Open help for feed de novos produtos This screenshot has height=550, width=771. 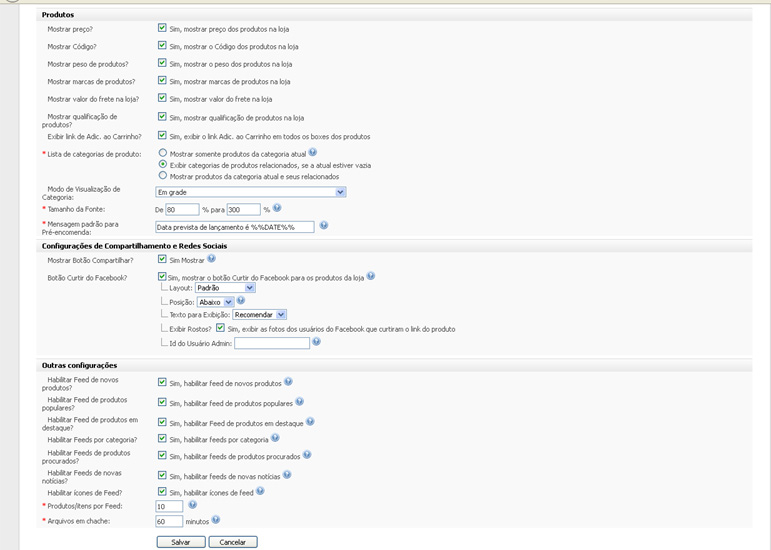[288, 381]
